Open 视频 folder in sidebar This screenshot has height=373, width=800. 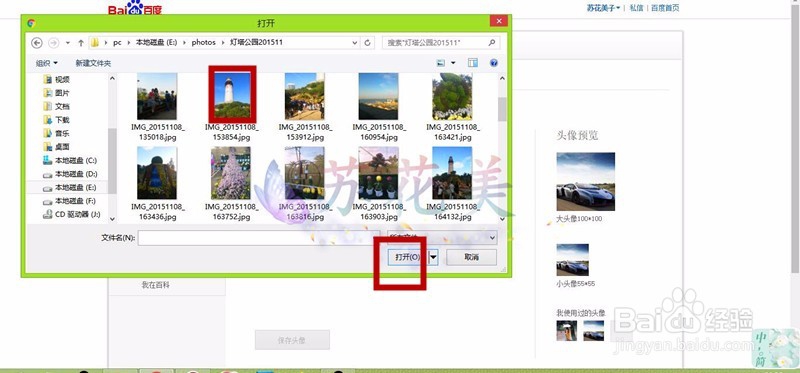[57, 80]
